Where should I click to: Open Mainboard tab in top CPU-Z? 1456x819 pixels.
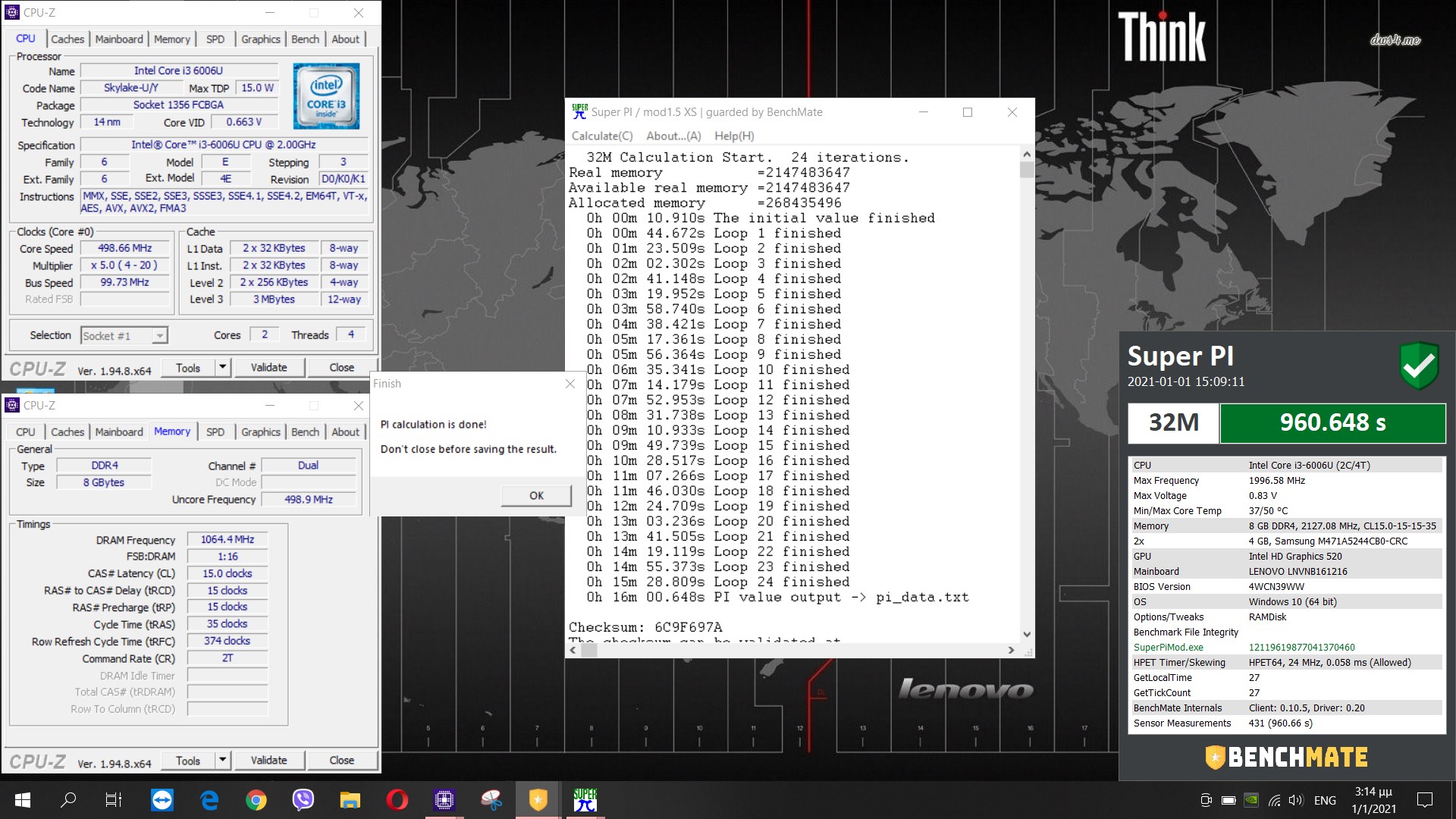[119, 39]
